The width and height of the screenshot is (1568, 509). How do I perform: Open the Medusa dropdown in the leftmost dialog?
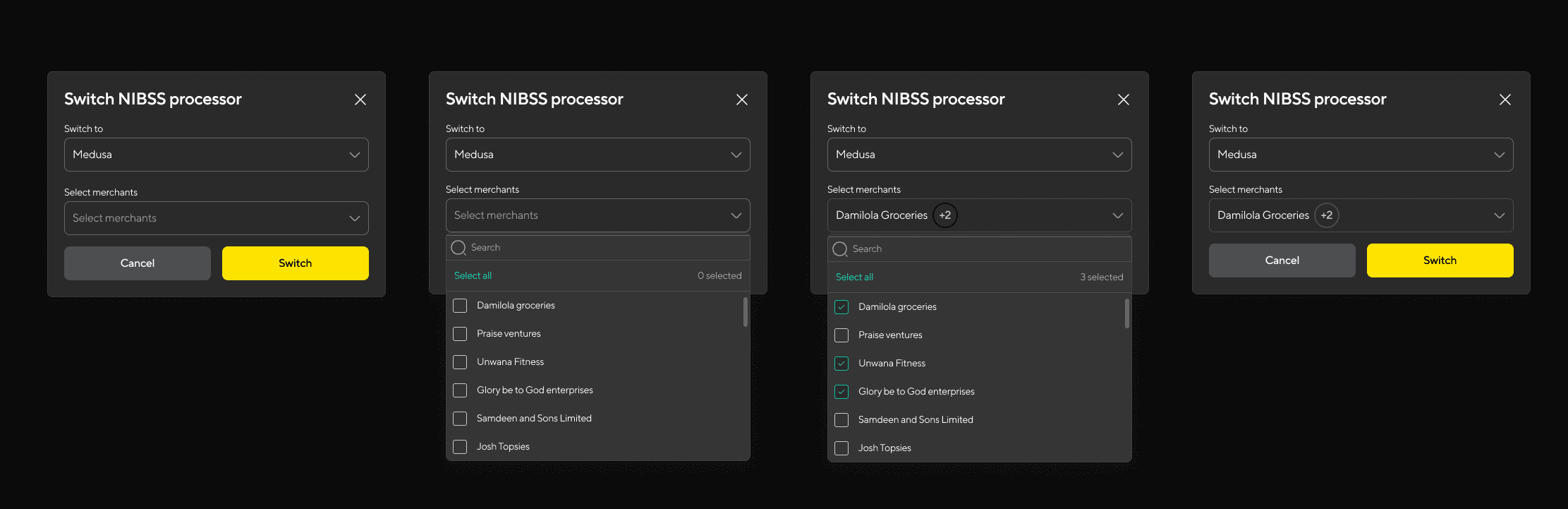217,155
